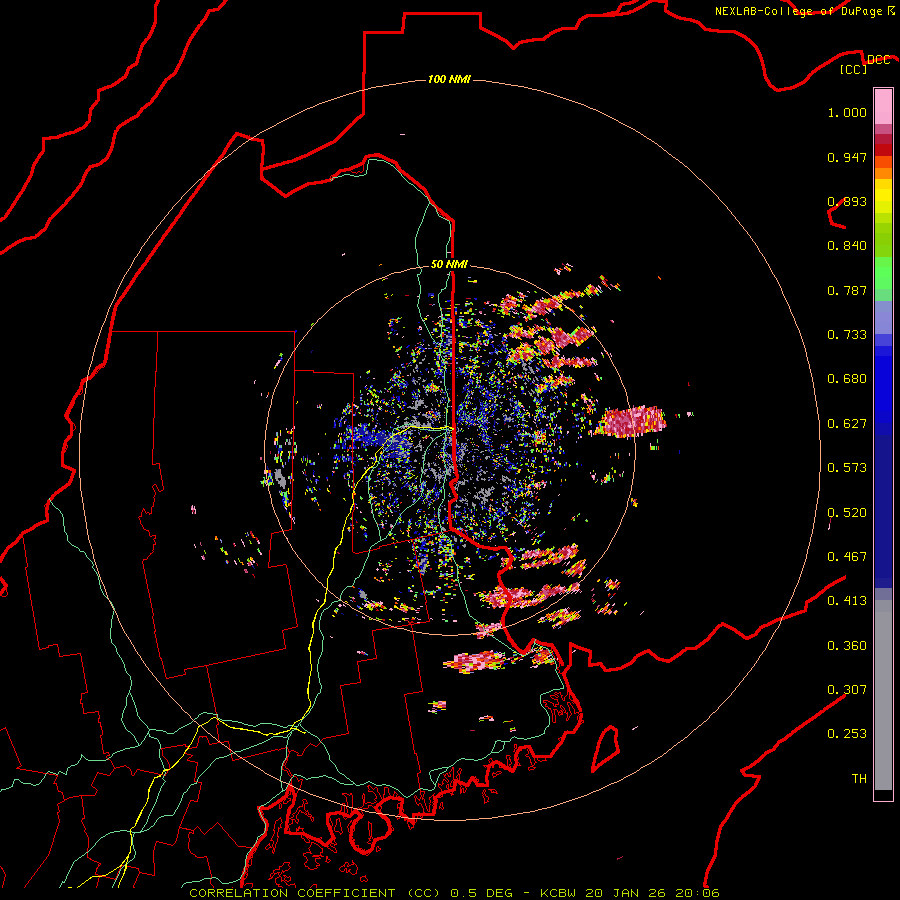This screenshot has height=900, width=900.
Task: Click the 0.413 scale label
Action: (847, 601)
